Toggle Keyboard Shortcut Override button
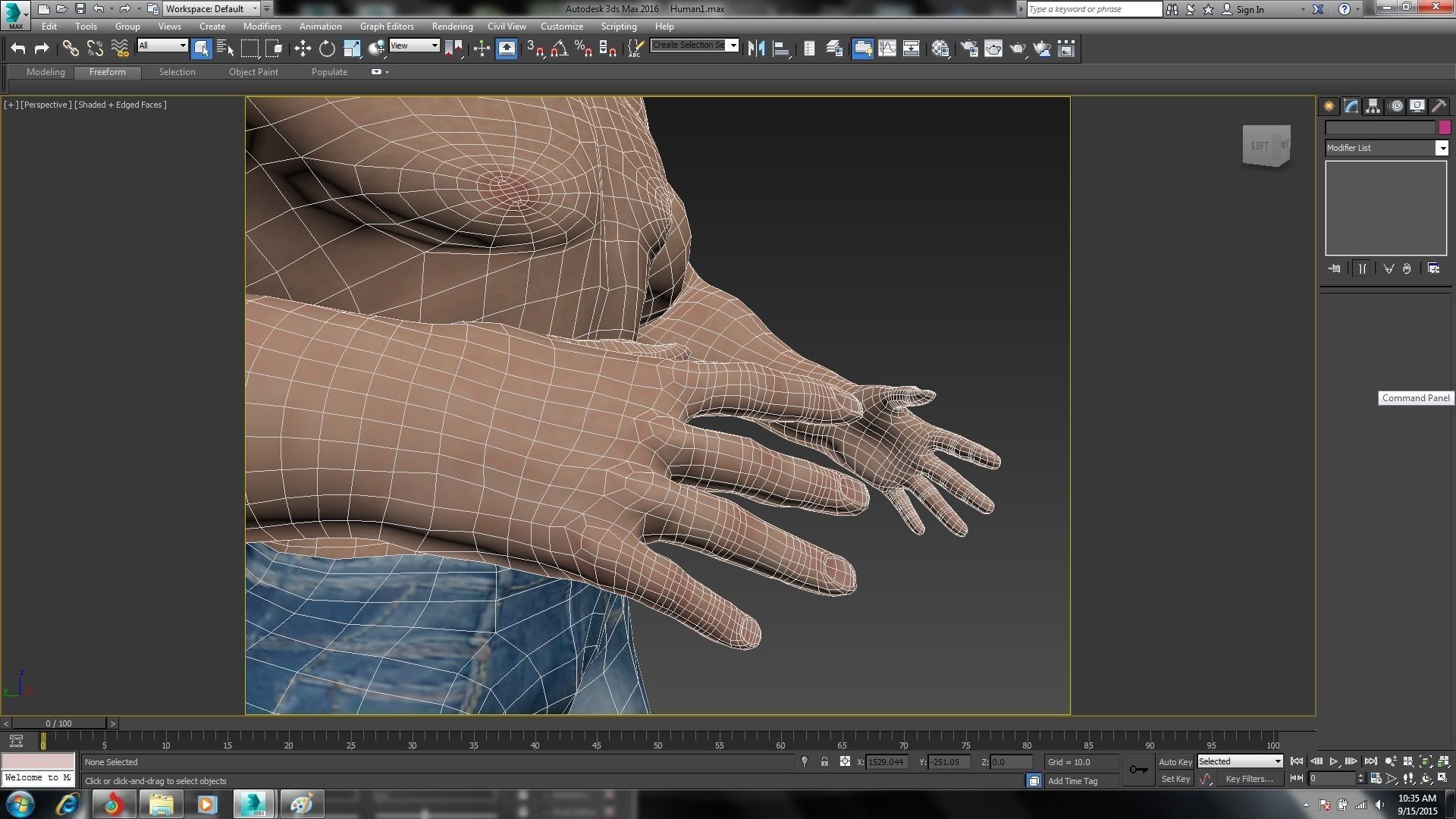Screen dimensions: 1456x819 pyautogui.click(x=507, y=49)
